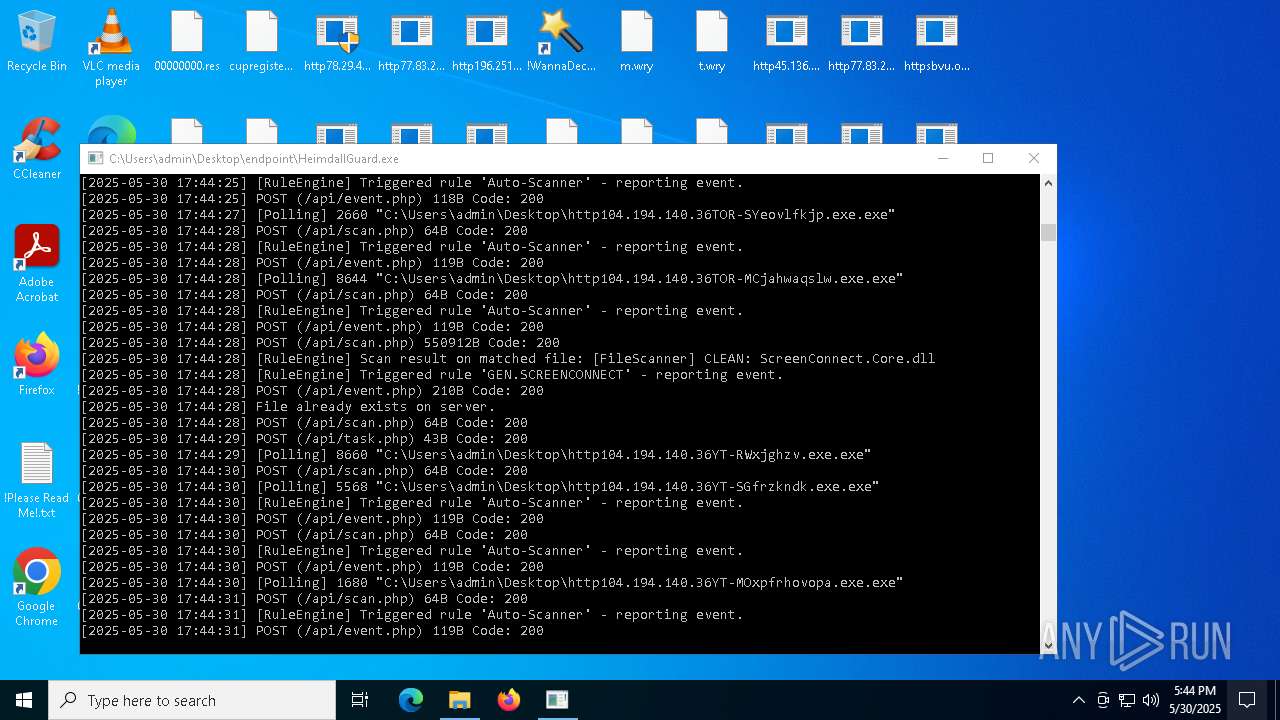
Task: Launch VLC media player shortcut
Action: click(111, 47)
